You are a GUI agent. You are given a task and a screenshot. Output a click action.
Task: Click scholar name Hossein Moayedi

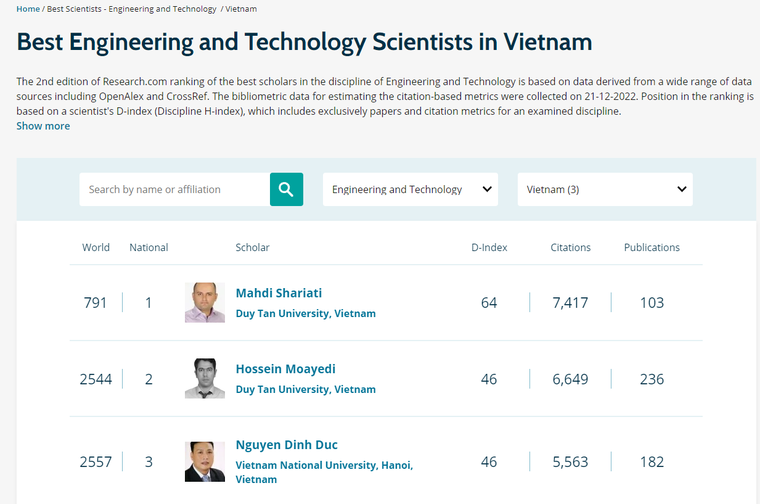click(x=284, y=369)
